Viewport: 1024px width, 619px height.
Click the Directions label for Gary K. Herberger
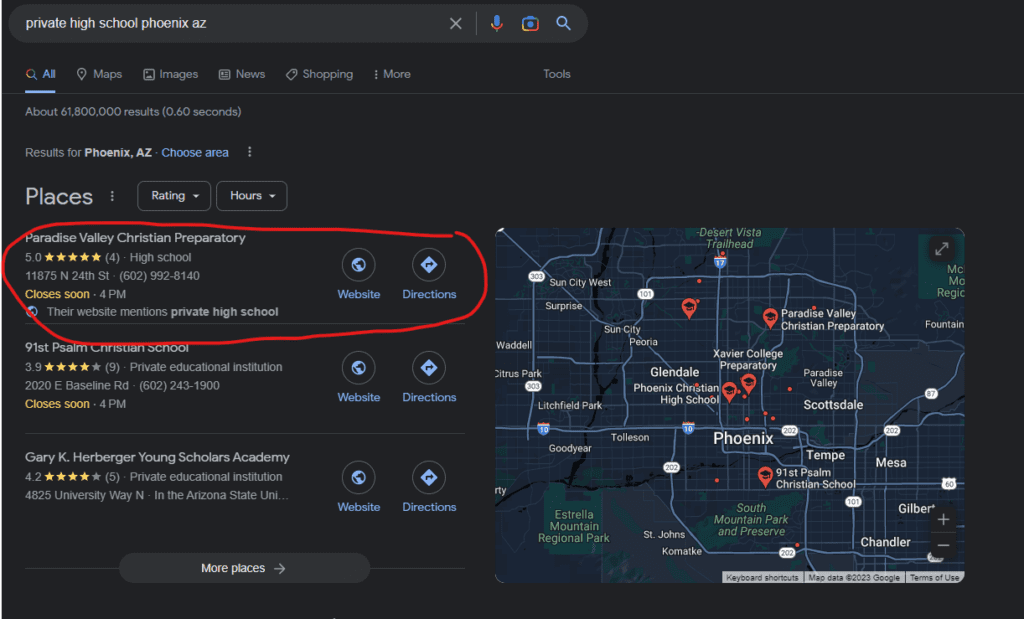tap(429, 507)
